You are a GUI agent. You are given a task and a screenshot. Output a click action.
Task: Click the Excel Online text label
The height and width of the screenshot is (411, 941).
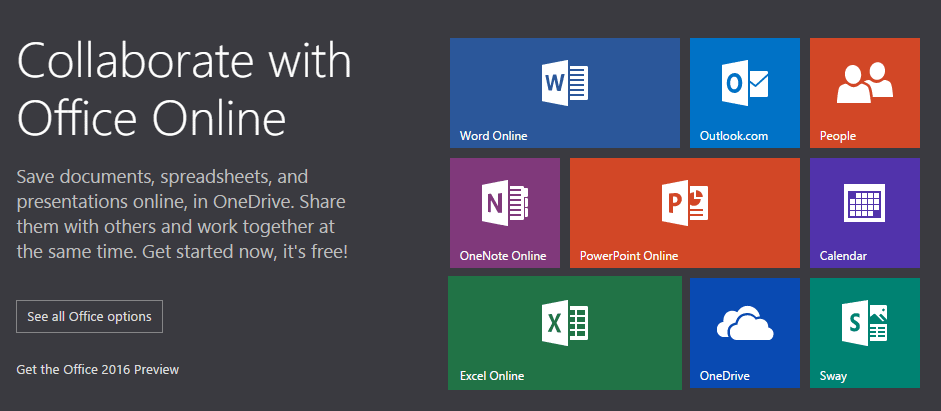tap(492, 376)
